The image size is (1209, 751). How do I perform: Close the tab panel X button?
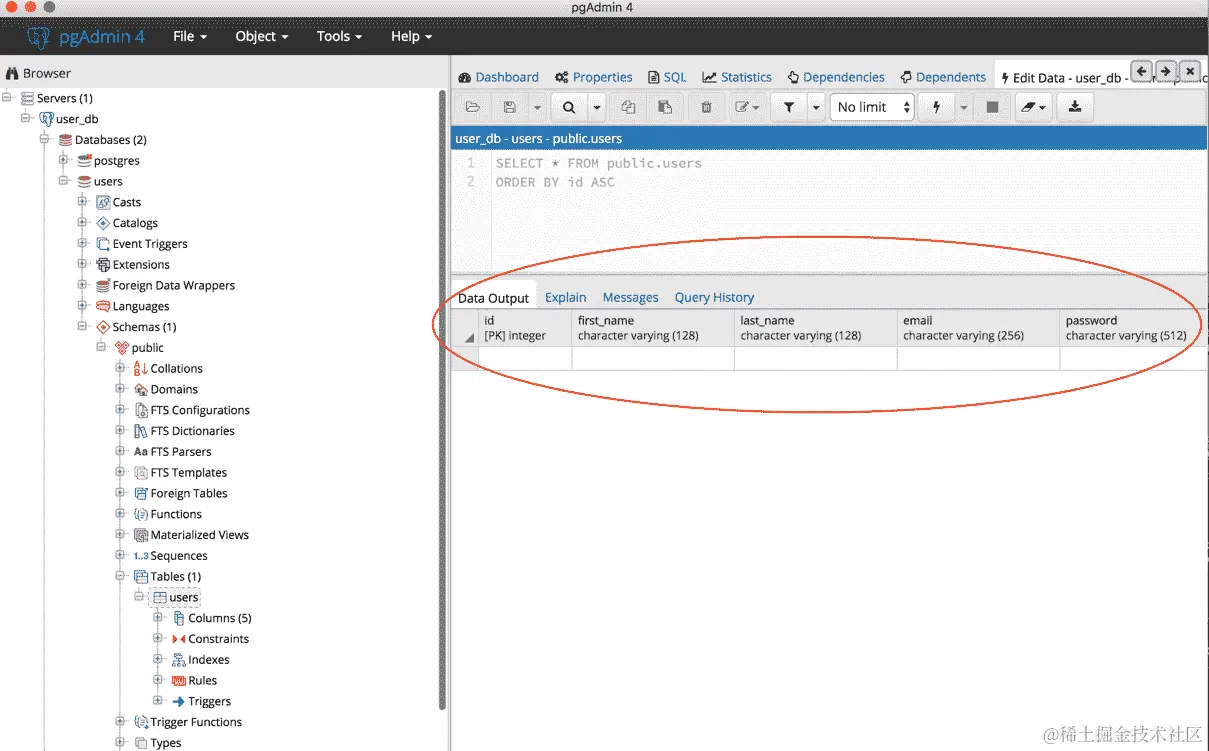pos(1190,71)
